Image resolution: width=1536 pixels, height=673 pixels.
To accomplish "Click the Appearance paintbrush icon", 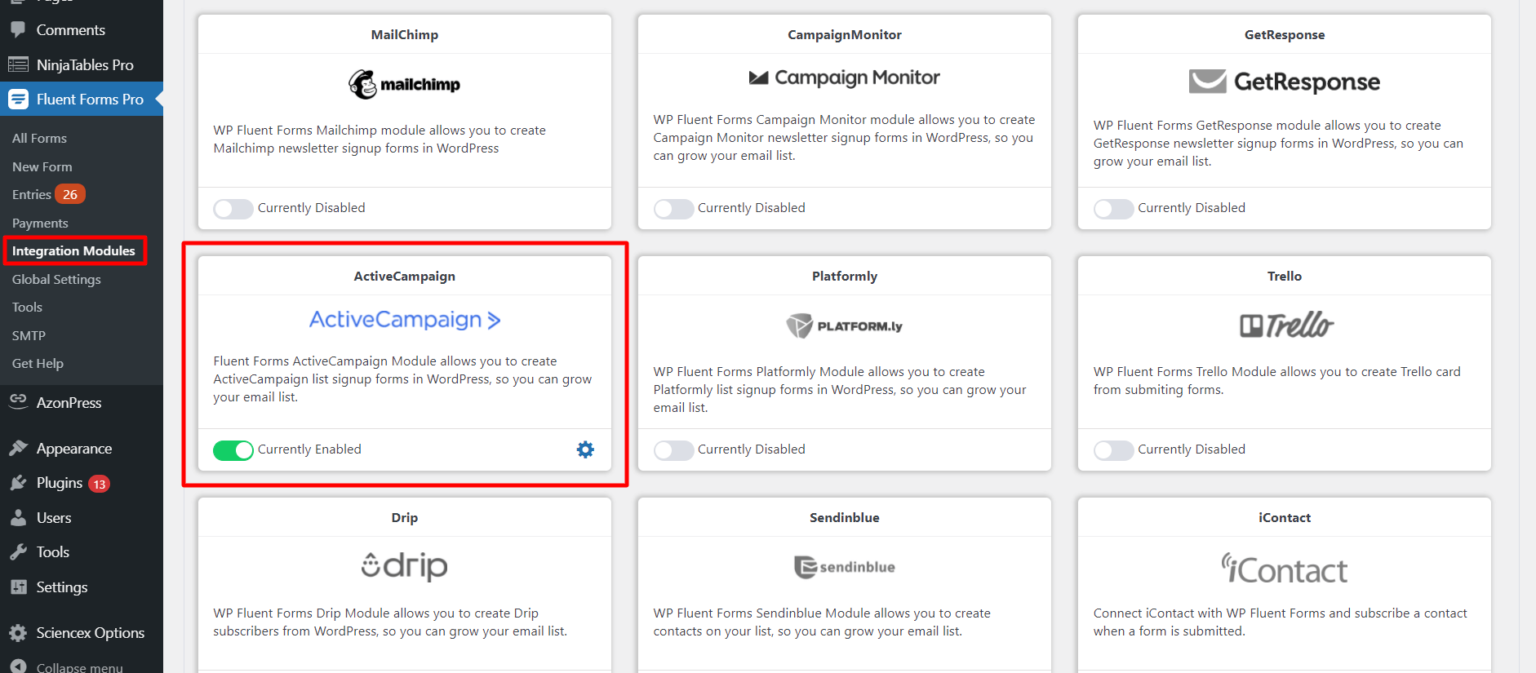I will (18, 449).
